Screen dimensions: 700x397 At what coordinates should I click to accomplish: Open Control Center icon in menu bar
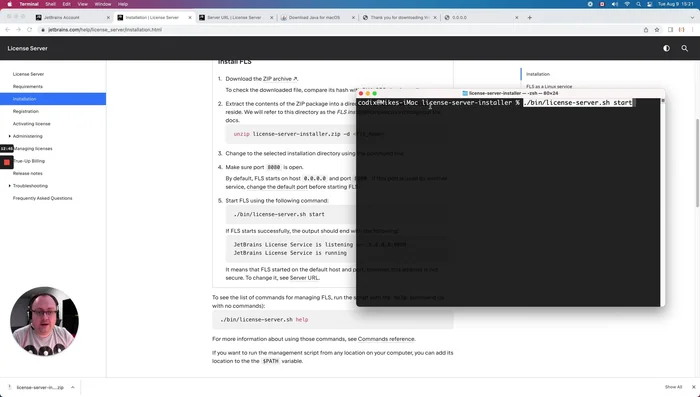[650, 4]
